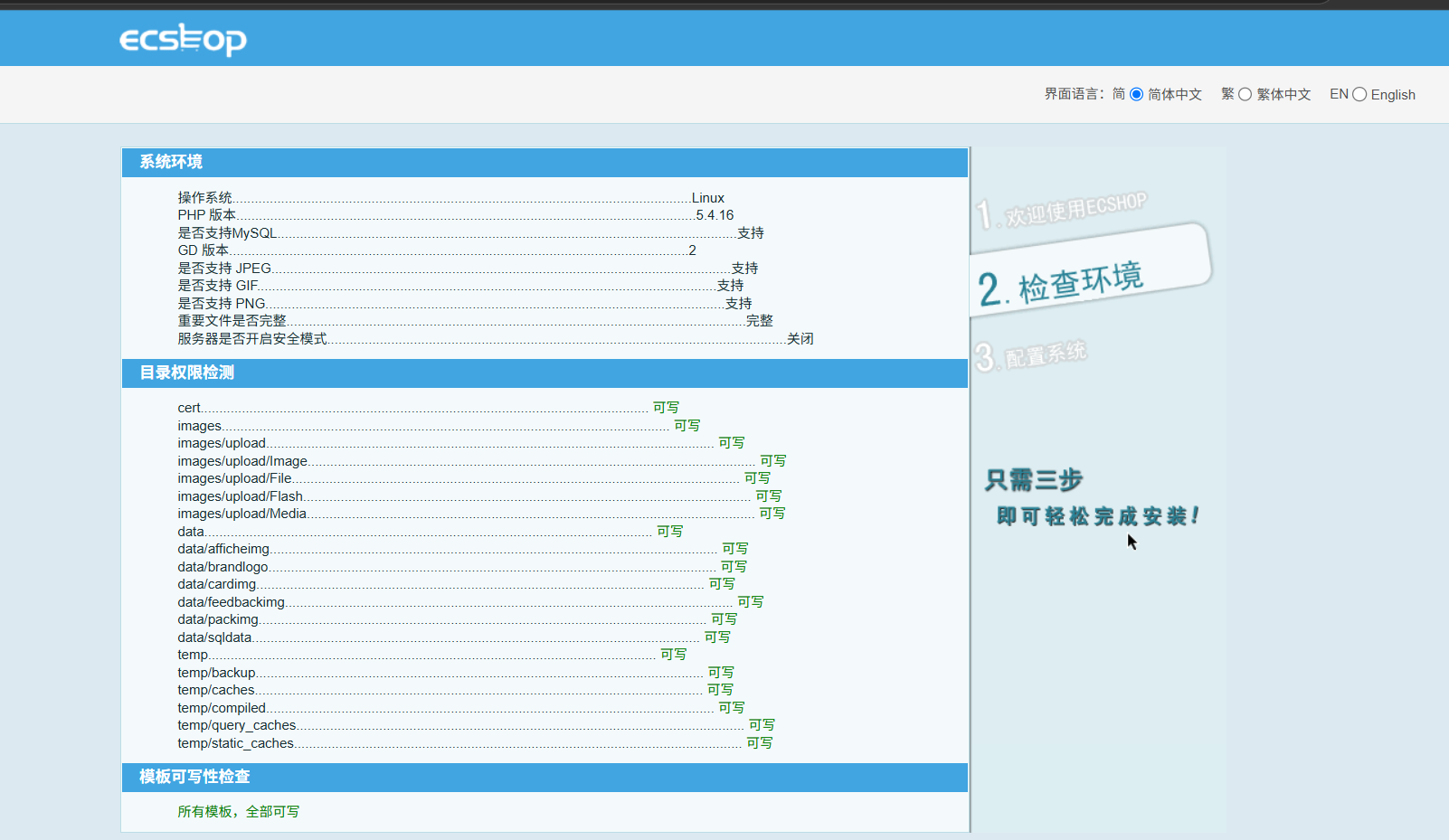Click the temp/backup directory label

(x=216, y=673)
